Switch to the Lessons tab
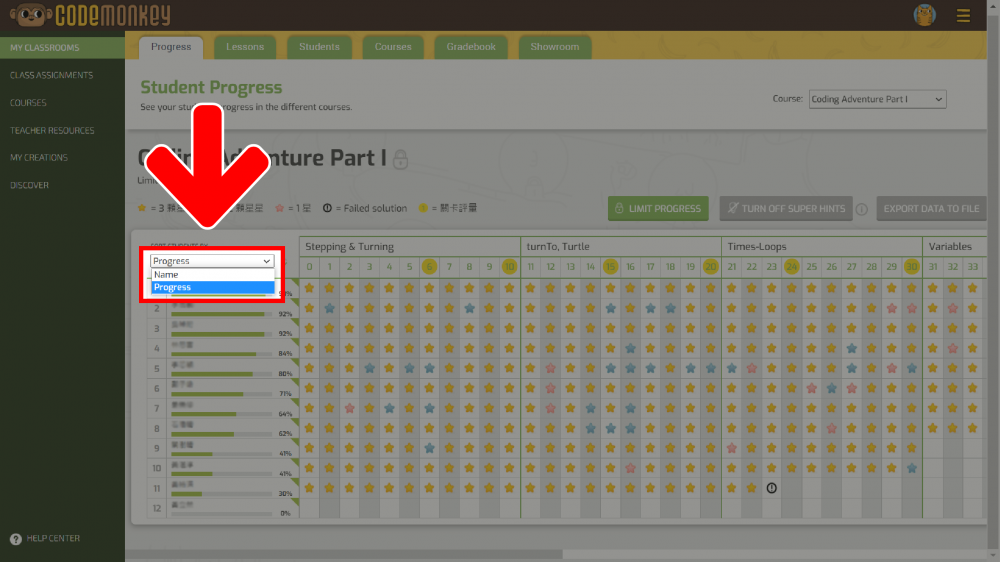The width and height of the screenshot is (1000, 562). (245, 47)
